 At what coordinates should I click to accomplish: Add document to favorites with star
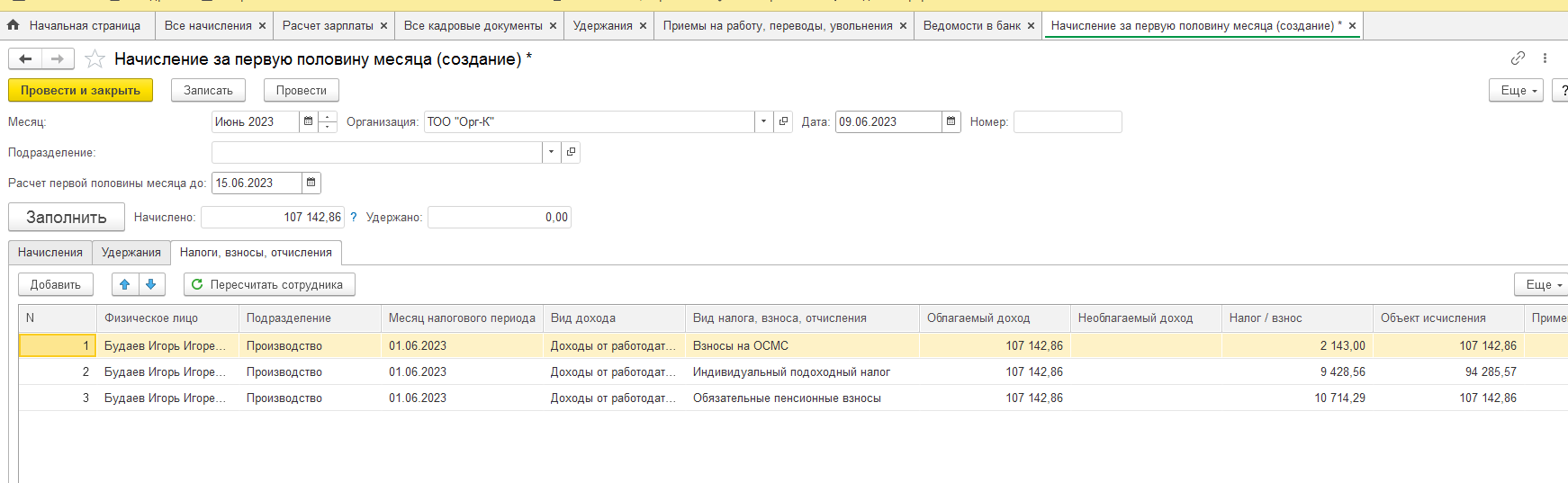(95, 59)
